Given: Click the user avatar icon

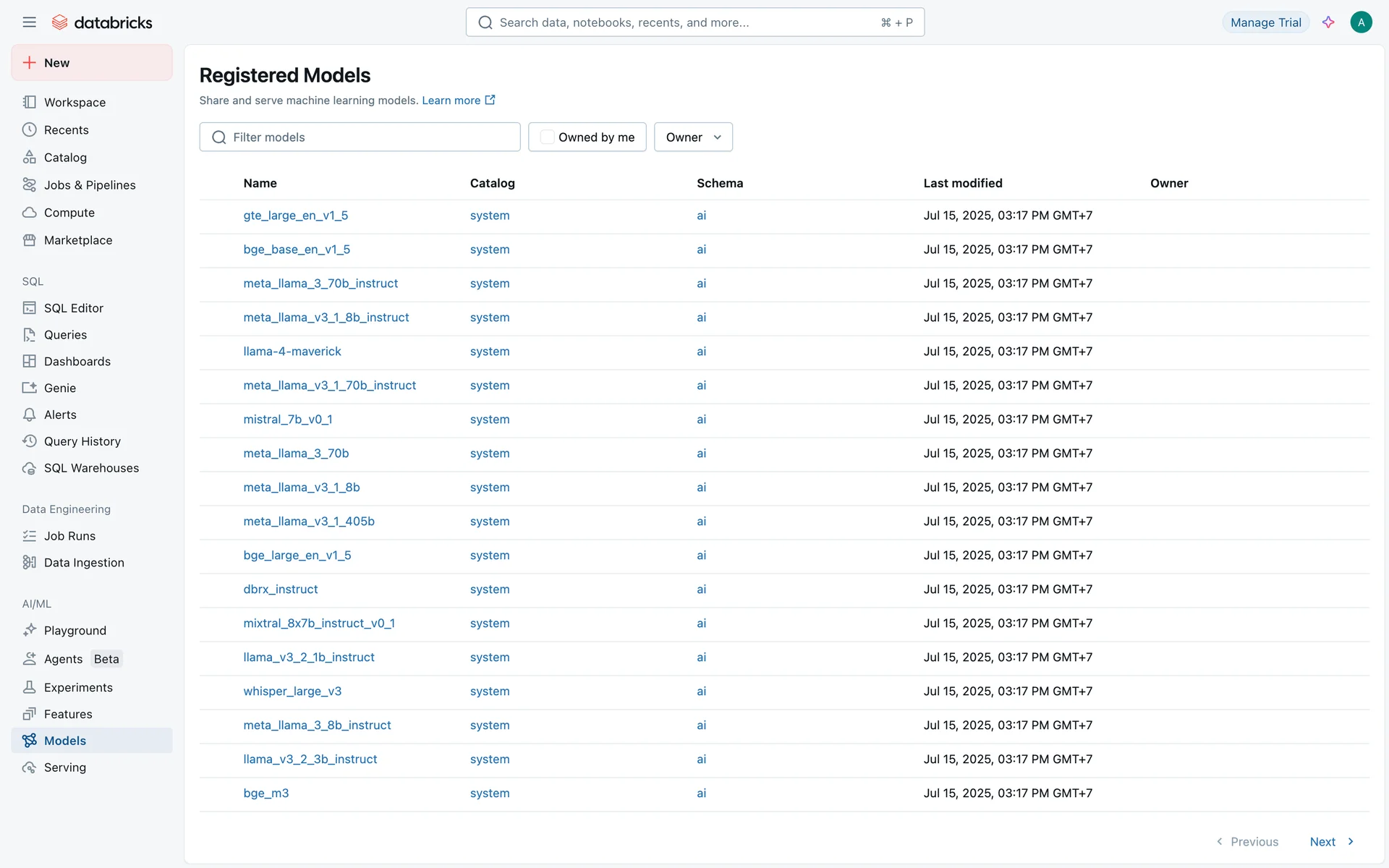Looking at the screenshot, I should click(1361, 22).
